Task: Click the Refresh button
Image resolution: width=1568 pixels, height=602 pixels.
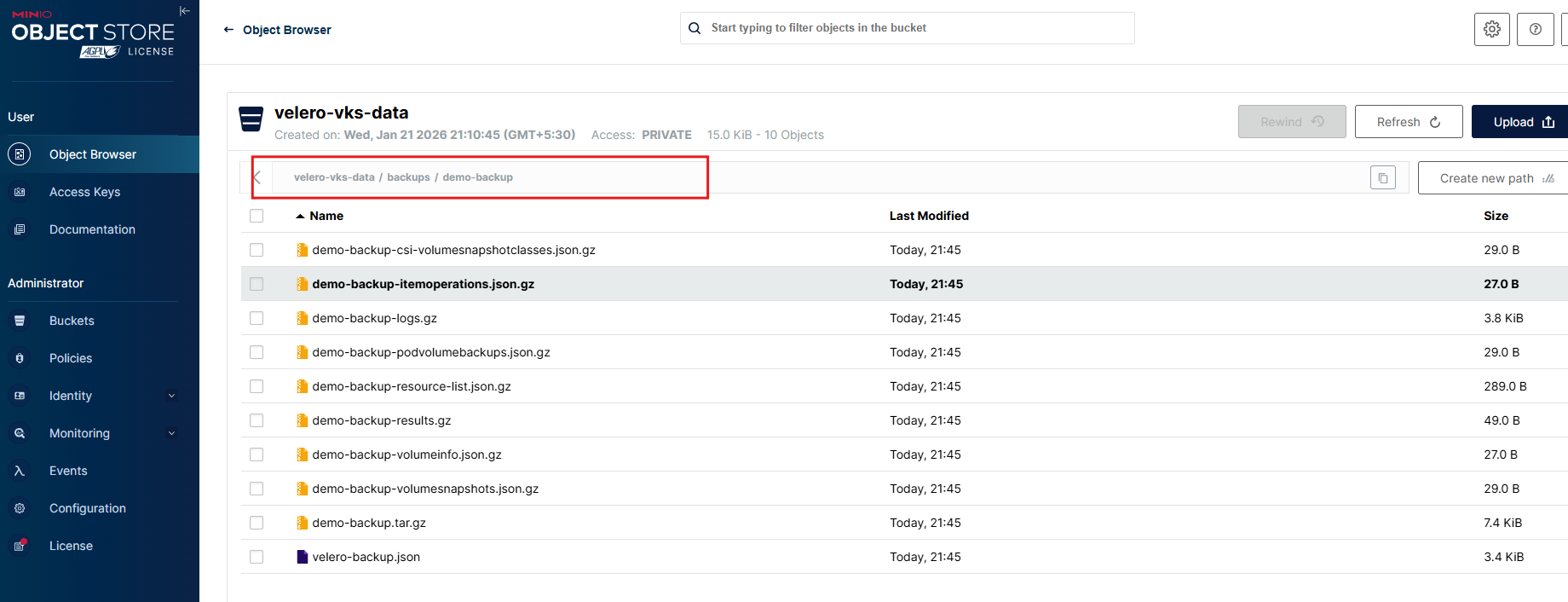Action: (x=1408, y=122)
